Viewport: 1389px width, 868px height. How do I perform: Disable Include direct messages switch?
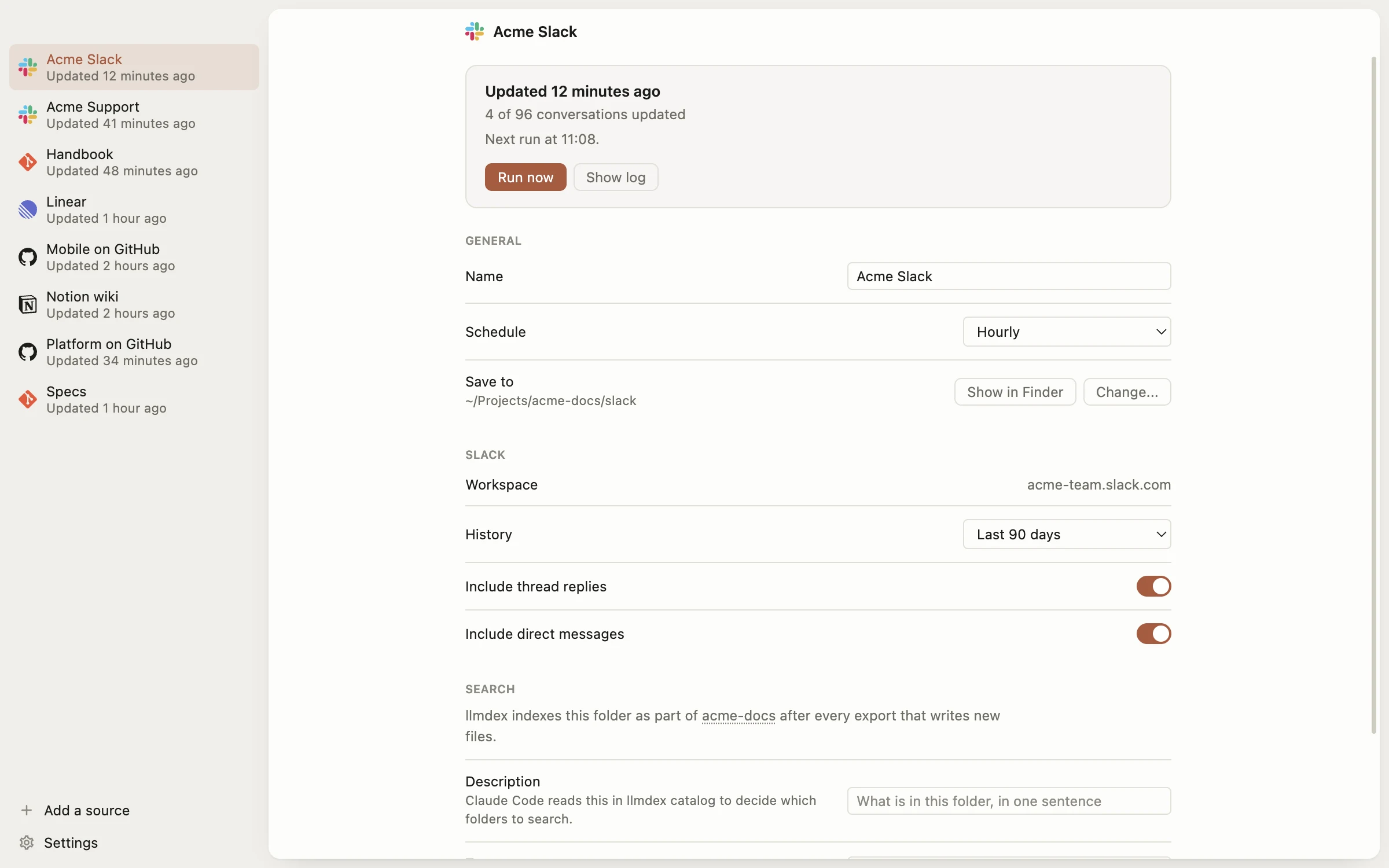1153,634
